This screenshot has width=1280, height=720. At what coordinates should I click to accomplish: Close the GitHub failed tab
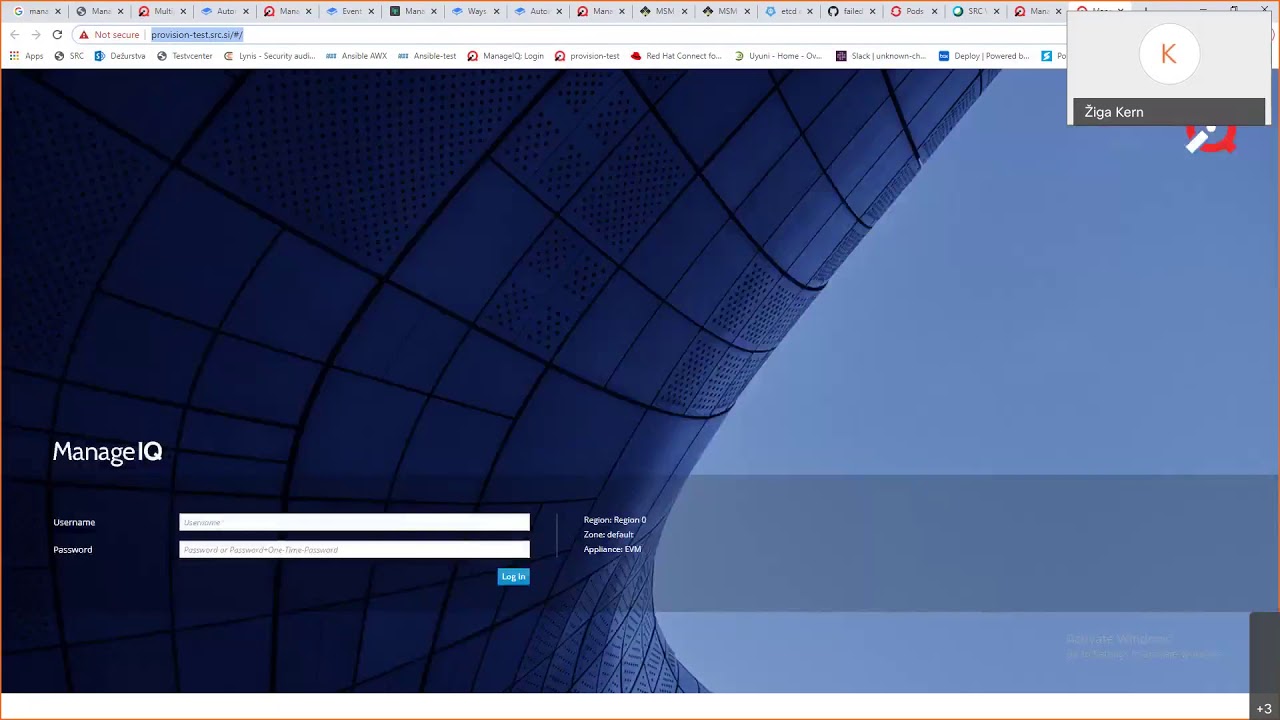872,12
